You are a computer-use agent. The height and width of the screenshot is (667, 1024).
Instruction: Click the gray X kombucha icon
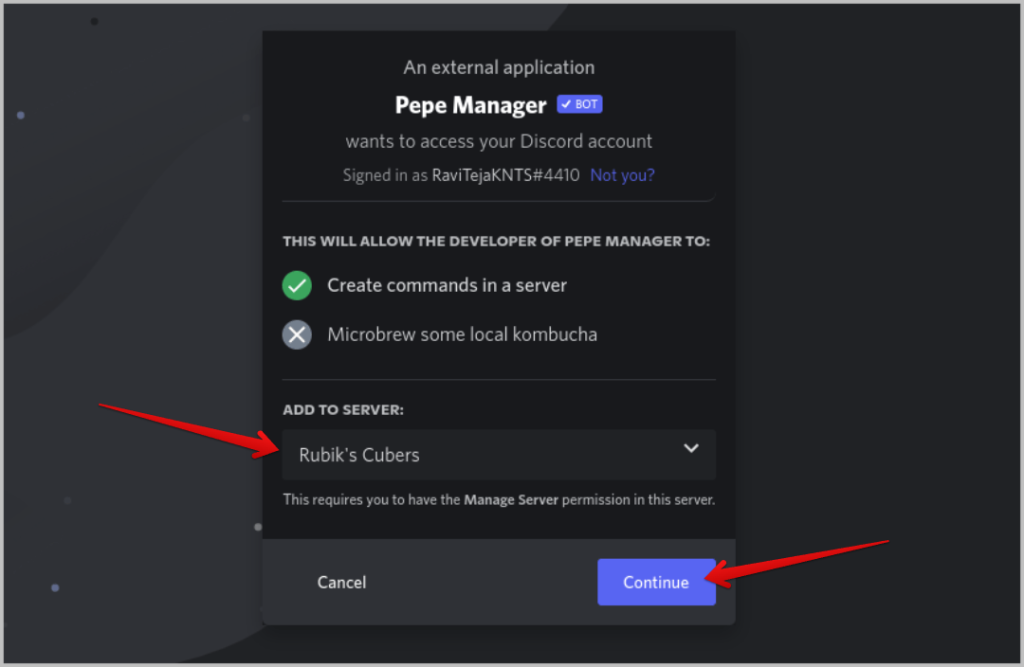pyautogui.click(x=296, y=334)
